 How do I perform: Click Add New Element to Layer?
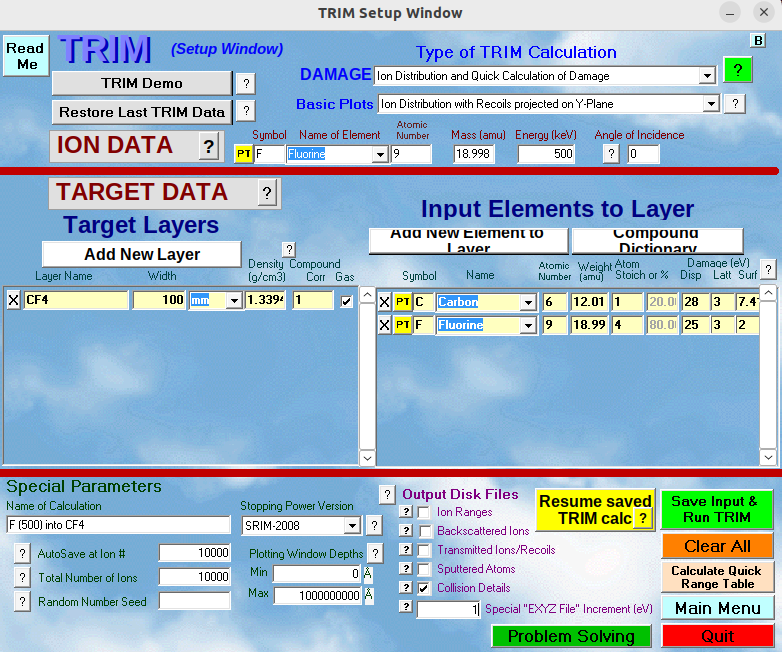click(468, 241)
